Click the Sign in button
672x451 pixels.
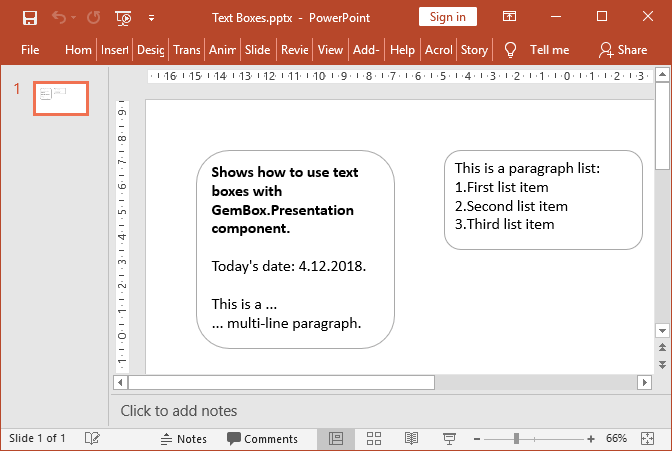(x=447, y=17)
